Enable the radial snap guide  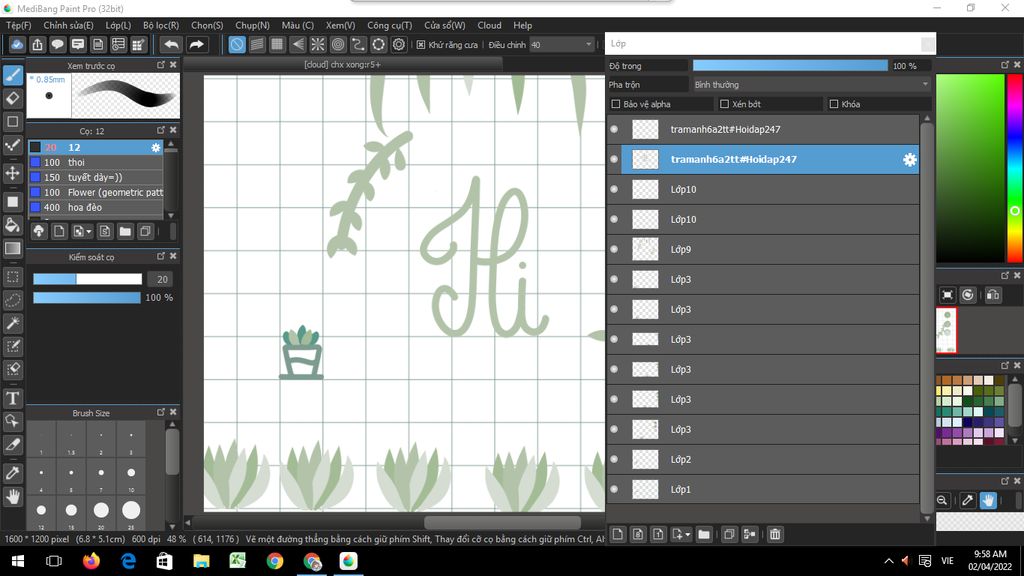pos(318,44)
